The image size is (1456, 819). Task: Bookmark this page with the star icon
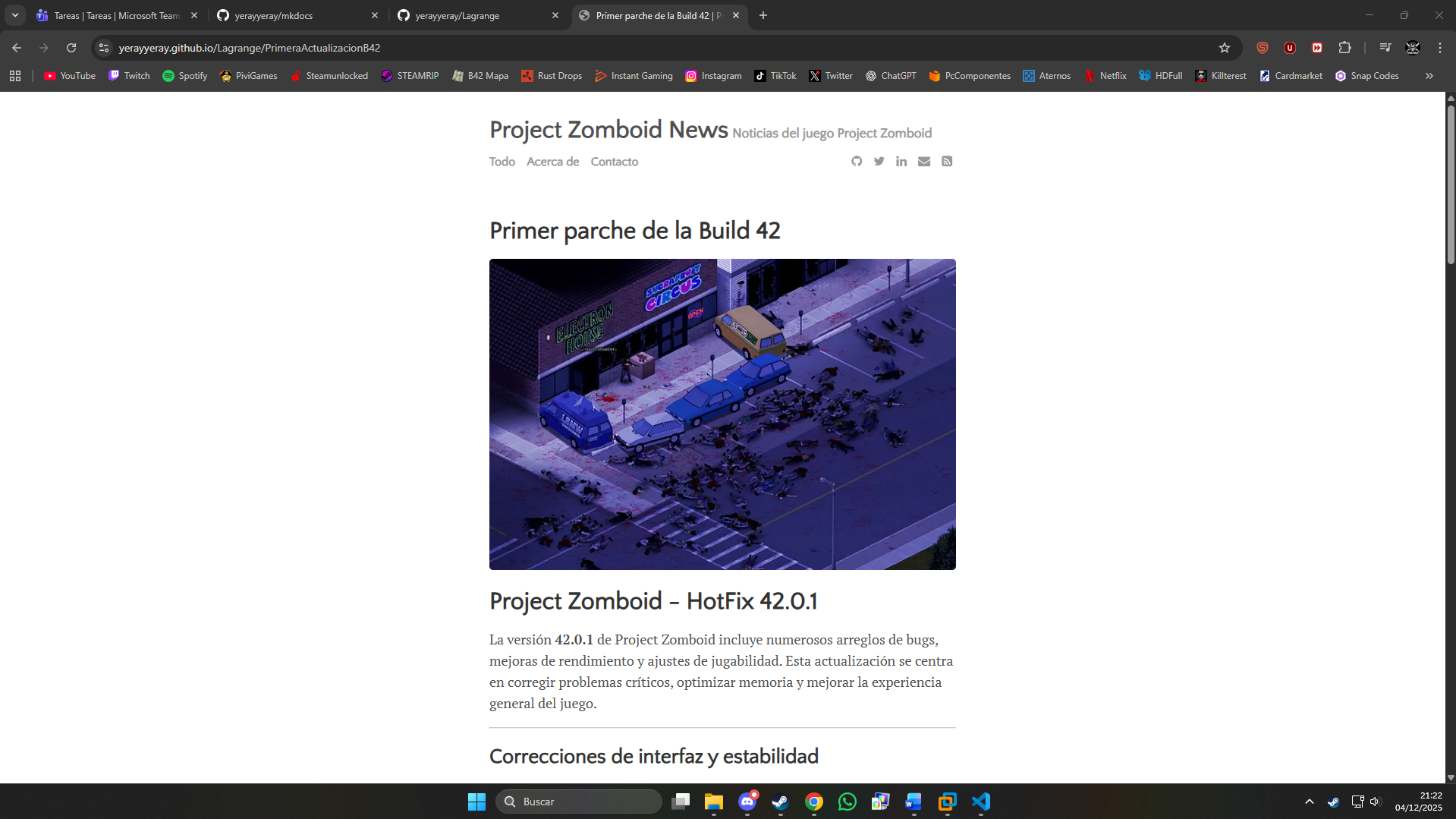(1224, 48)
